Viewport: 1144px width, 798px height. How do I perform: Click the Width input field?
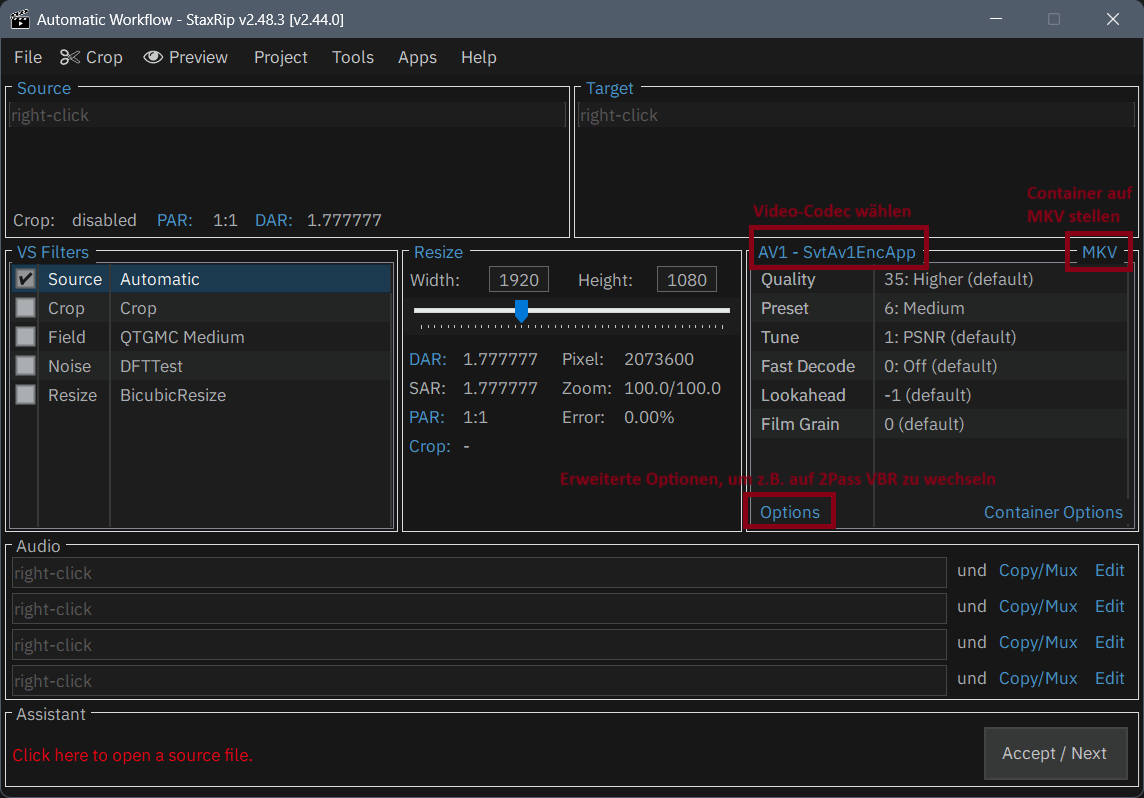tap(519, 279)
